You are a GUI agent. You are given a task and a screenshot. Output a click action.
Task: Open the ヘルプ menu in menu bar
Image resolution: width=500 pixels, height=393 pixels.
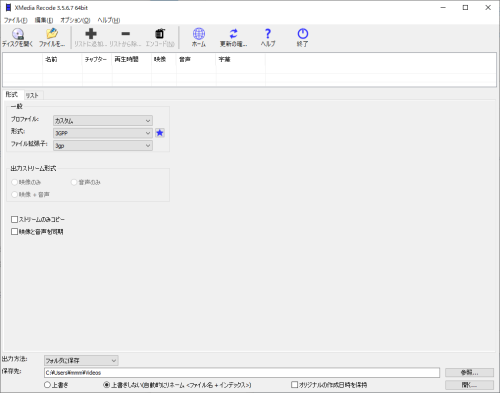point(109,20)
